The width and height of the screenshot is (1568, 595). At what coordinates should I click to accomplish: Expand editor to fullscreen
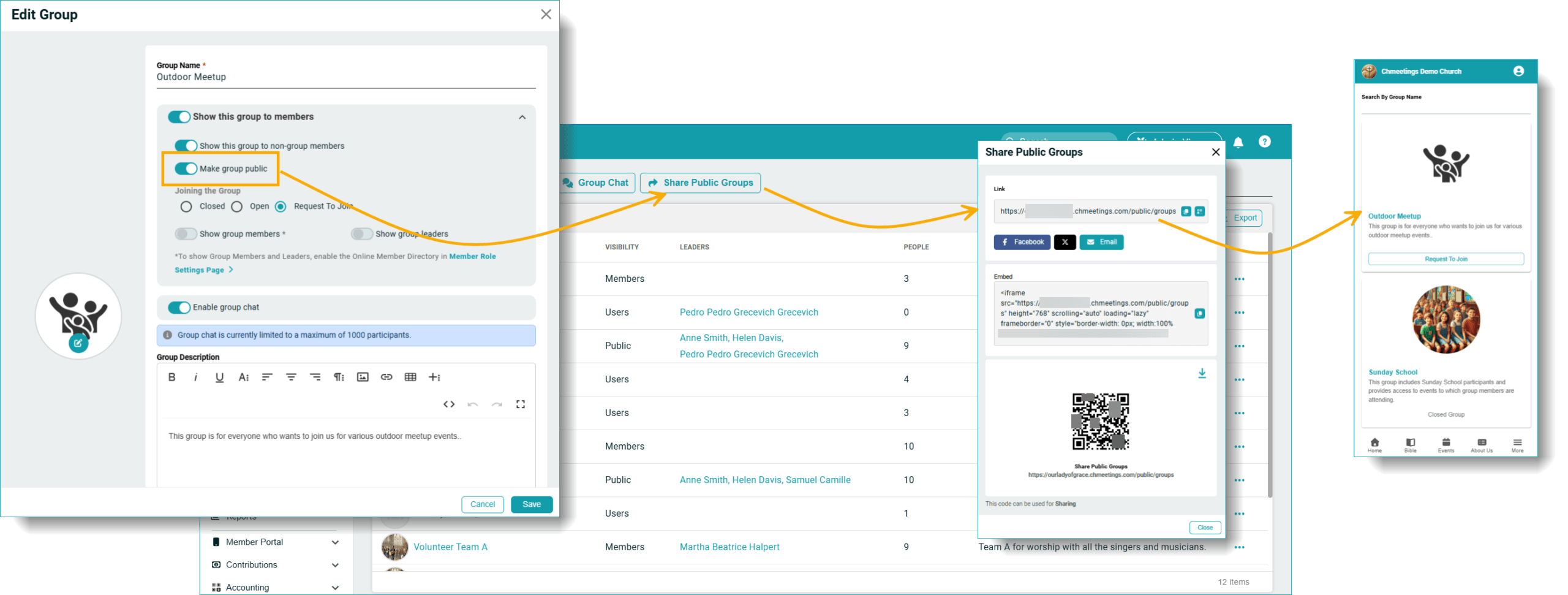pyautogui.click(x=521, y=404)
